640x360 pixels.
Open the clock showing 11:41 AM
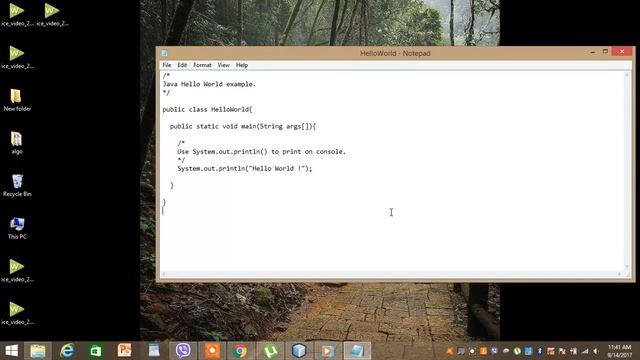tap(620, 351)
